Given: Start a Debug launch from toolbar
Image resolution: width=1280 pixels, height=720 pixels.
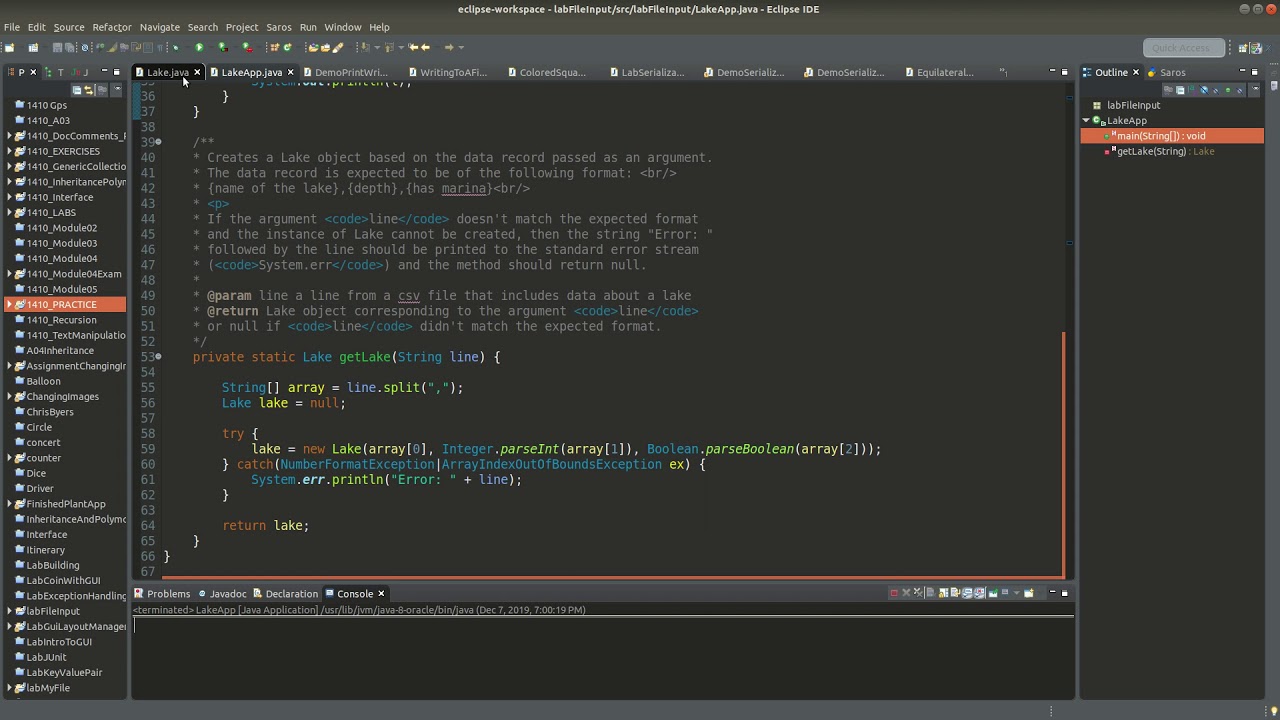Looking at the screenshot, I should 174,47.
